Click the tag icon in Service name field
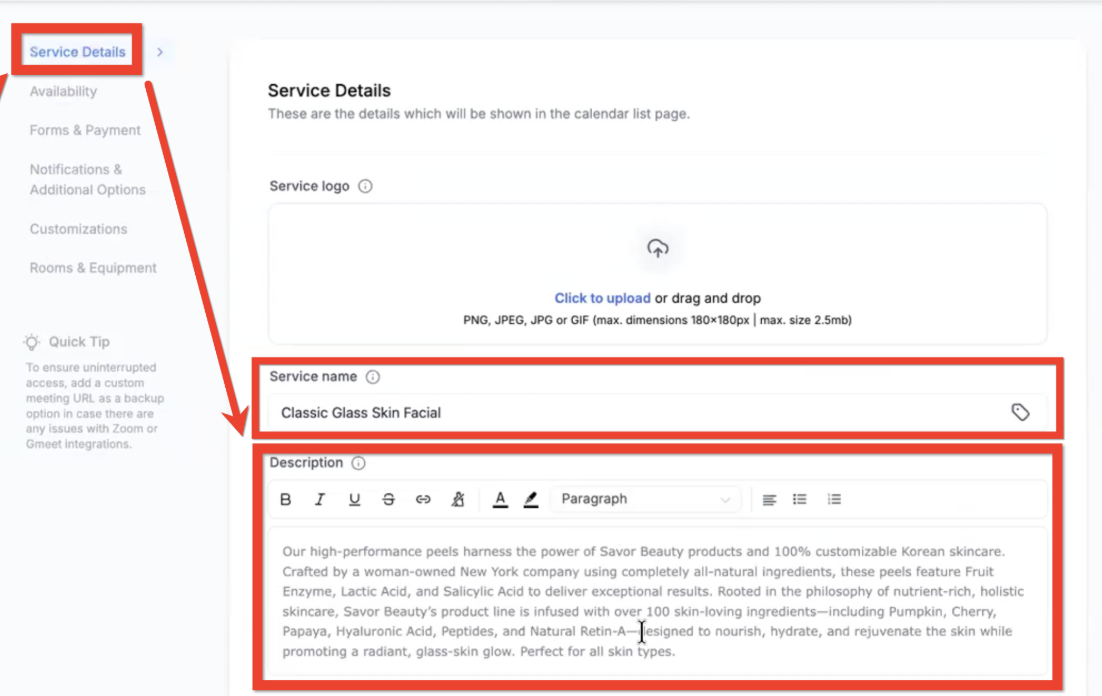Image resolution: width=1102 pixels, height=696 pixels. click(1020, 412)
